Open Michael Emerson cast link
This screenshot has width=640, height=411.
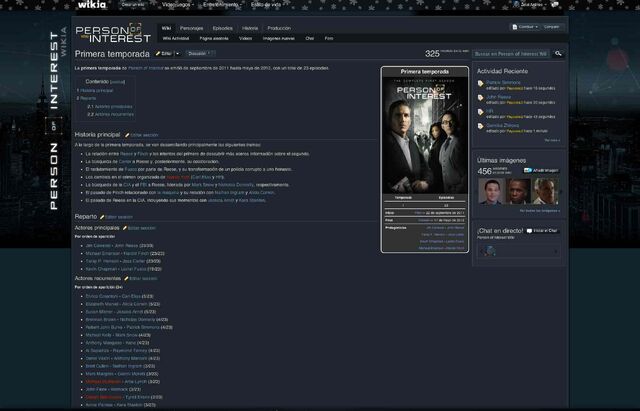pos(103,254)
